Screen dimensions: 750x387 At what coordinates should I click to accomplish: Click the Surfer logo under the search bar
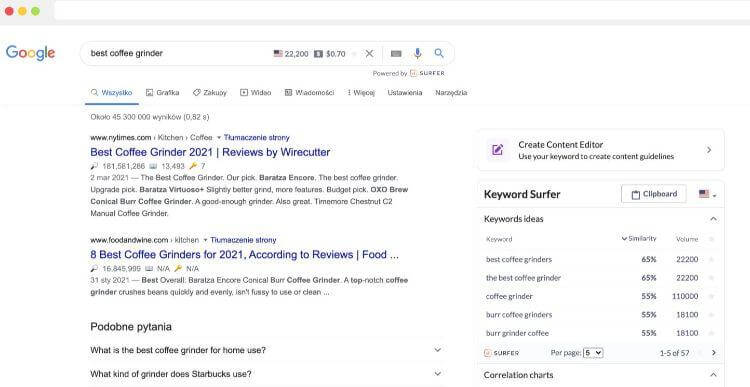[427, 73]
